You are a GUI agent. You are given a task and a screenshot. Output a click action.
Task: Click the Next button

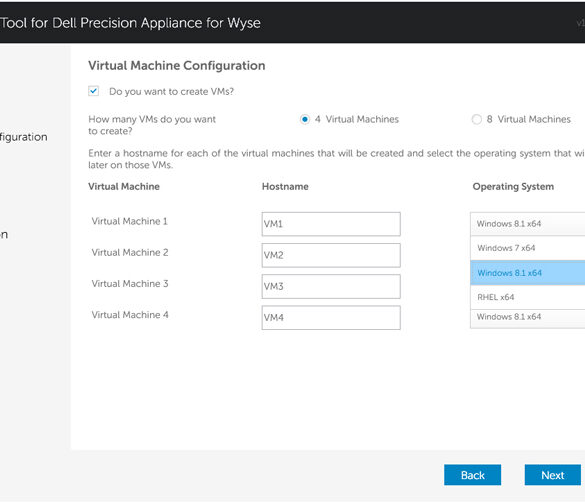click(x=553, y=475)
